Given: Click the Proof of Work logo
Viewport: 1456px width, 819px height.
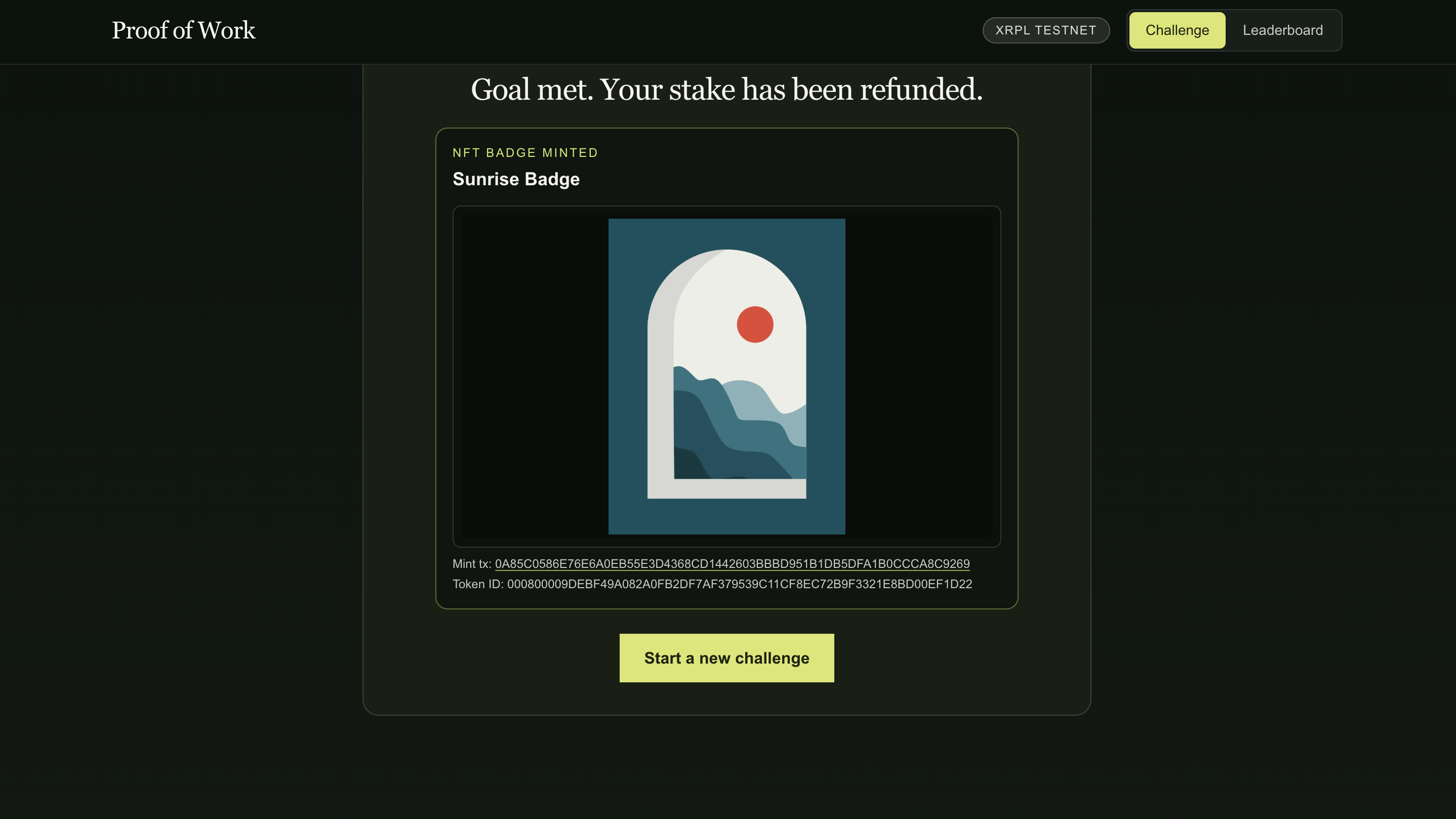Looking at the screenshot, I should (x=183, y=30).
